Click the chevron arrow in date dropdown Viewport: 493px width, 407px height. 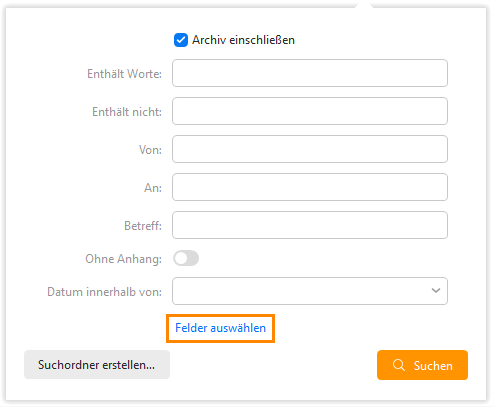(436, 291)
